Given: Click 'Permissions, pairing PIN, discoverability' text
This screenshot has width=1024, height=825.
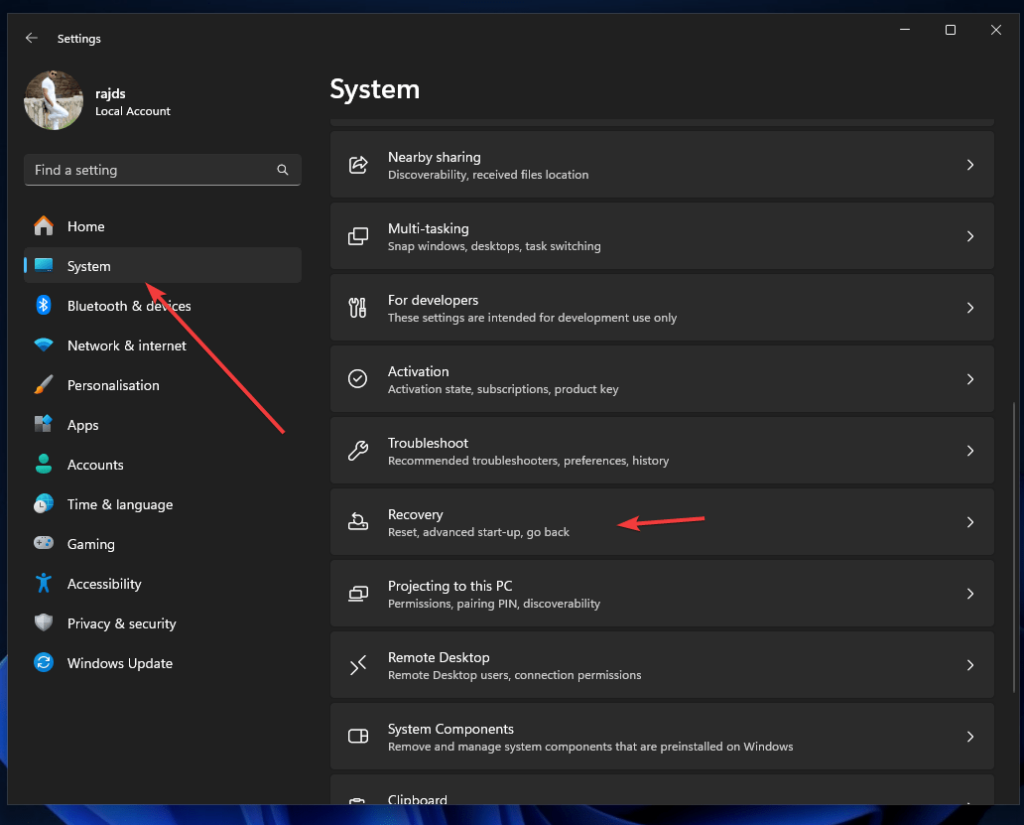Looking at the screenshot, I should (x=494, y=604).
